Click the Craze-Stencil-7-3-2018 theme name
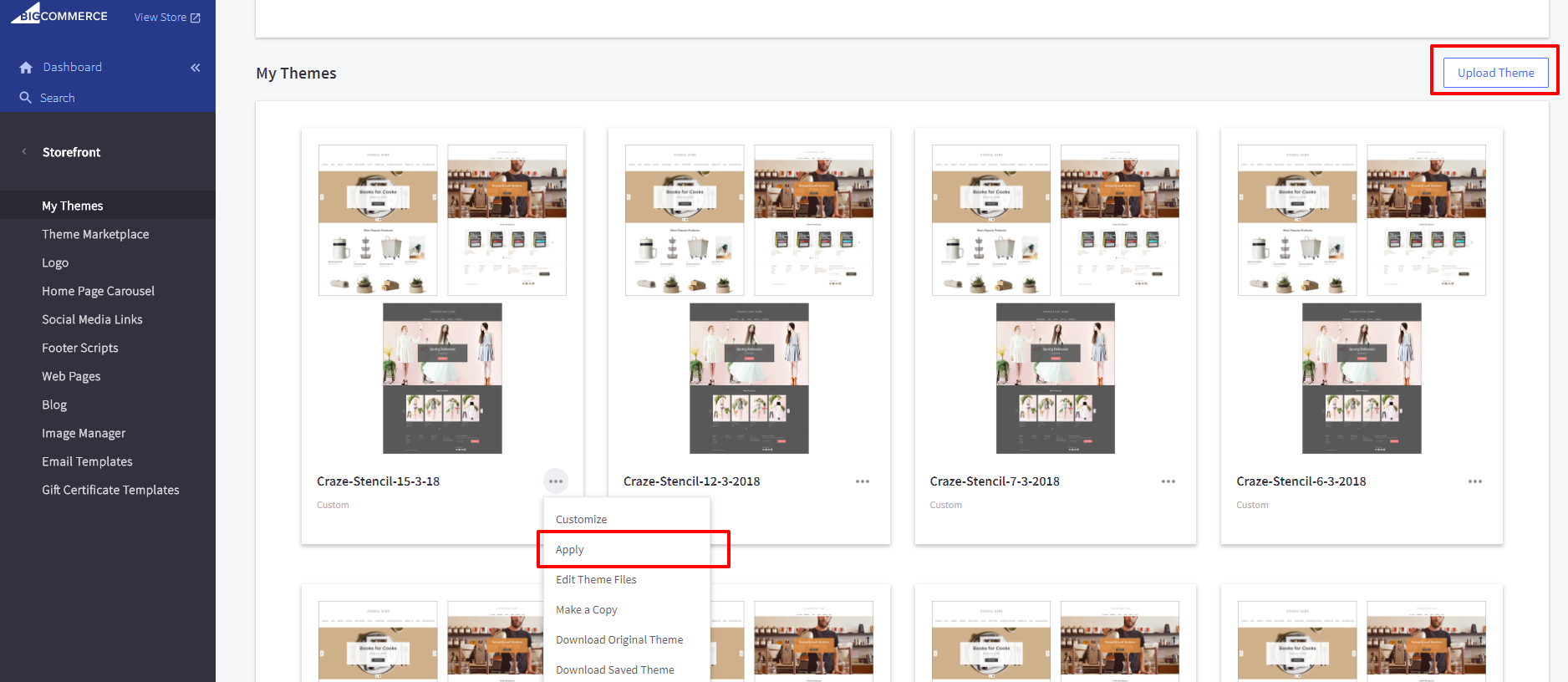 tap(995, 481)
